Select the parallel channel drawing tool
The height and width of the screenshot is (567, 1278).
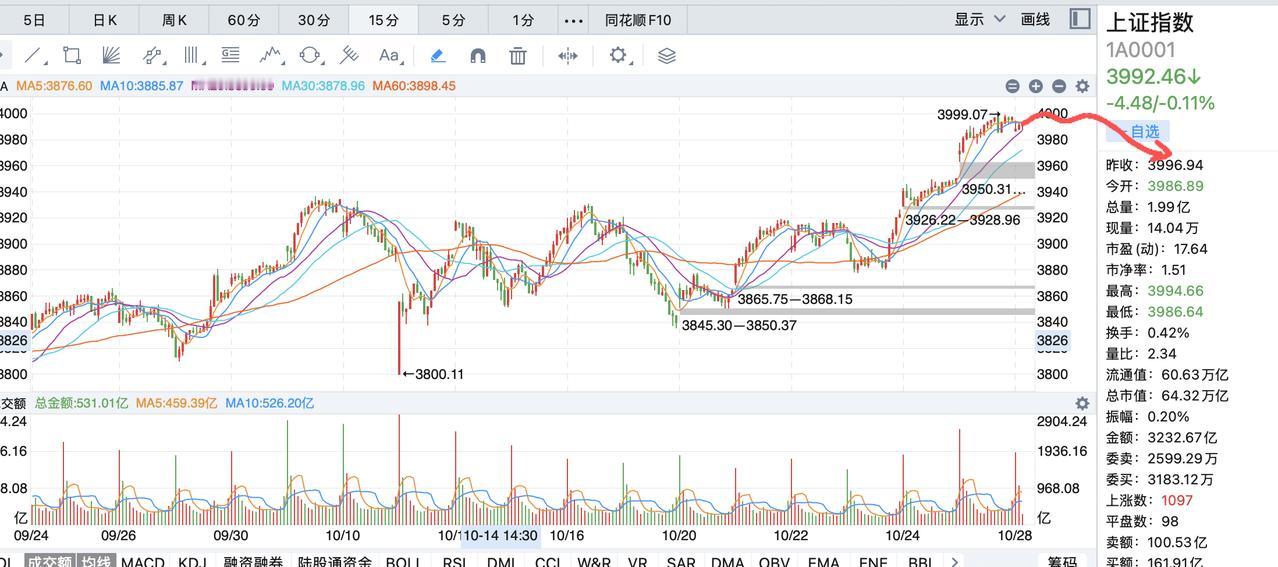(x=152, y=55)
